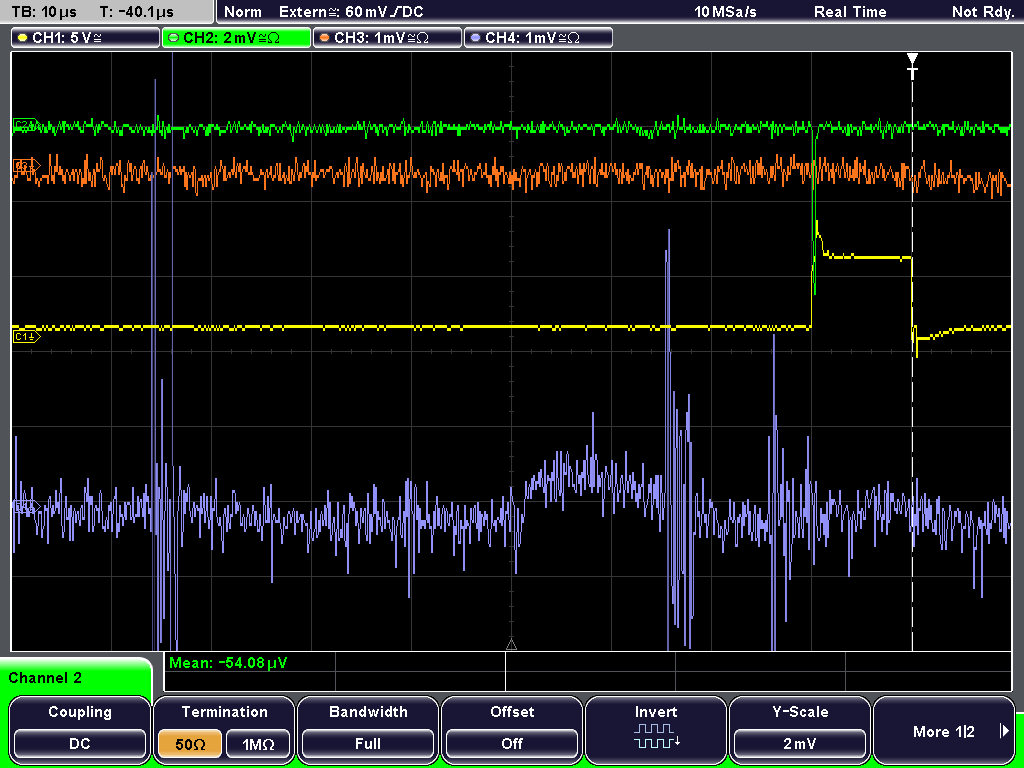Image resolution: width=1024 pixels, height=768 pixels.
Task: Select the CH2: 2 mV channel tab
Action: point(236,38)
